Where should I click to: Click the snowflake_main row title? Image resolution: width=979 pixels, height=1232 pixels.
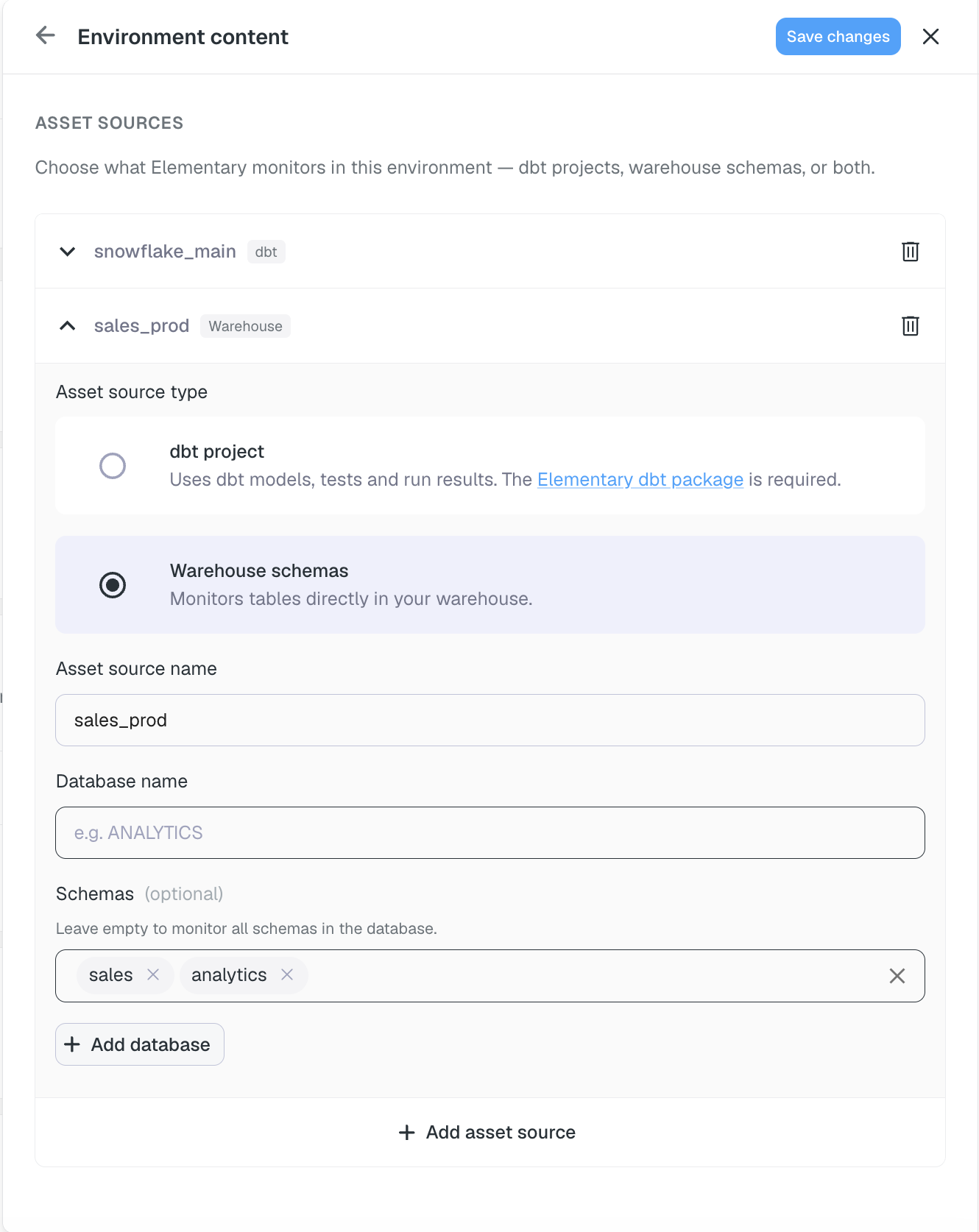[x=165, y=252]
